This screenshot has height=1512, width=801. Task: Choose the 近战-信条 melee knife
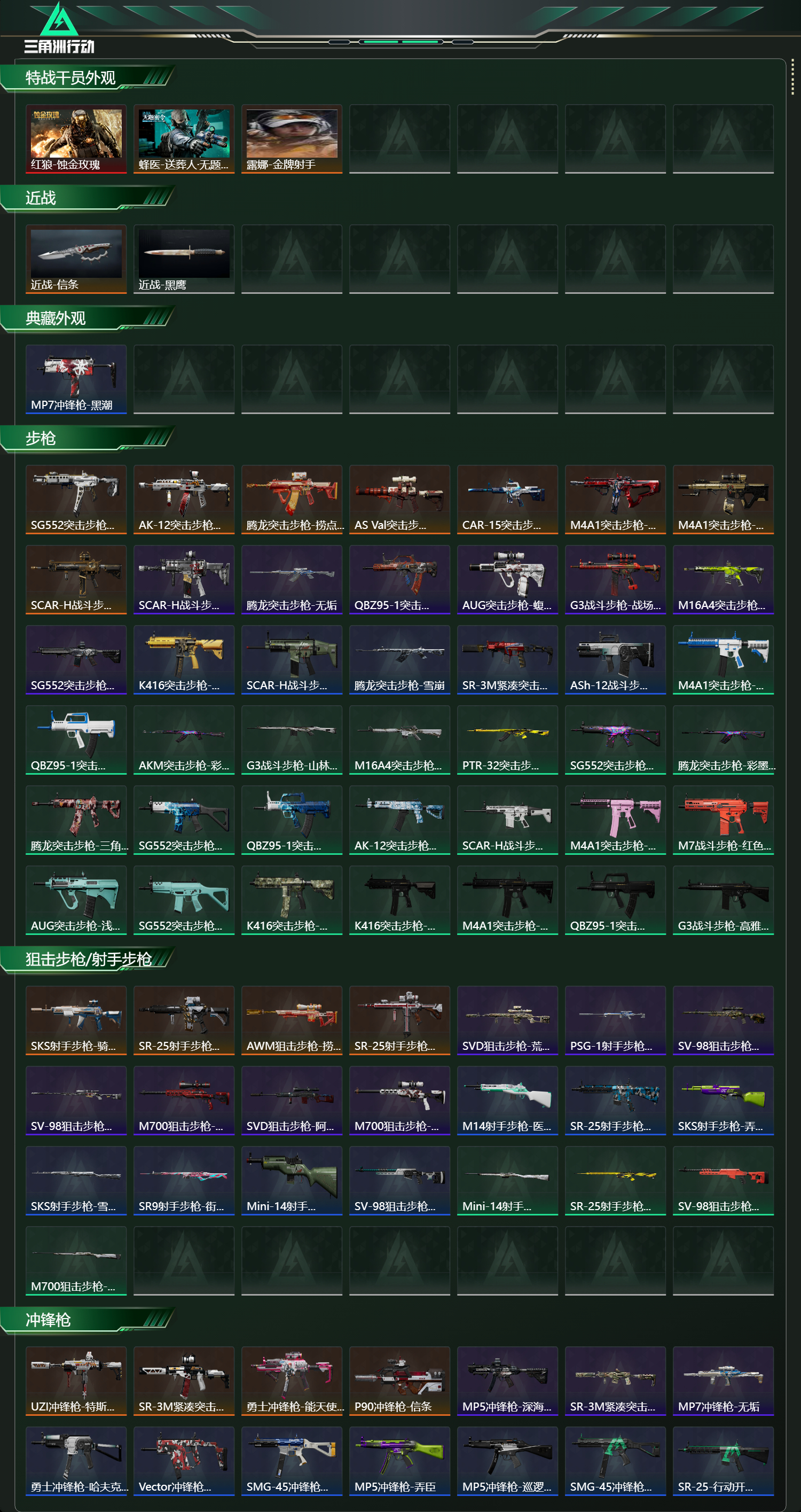pos(76,260)
